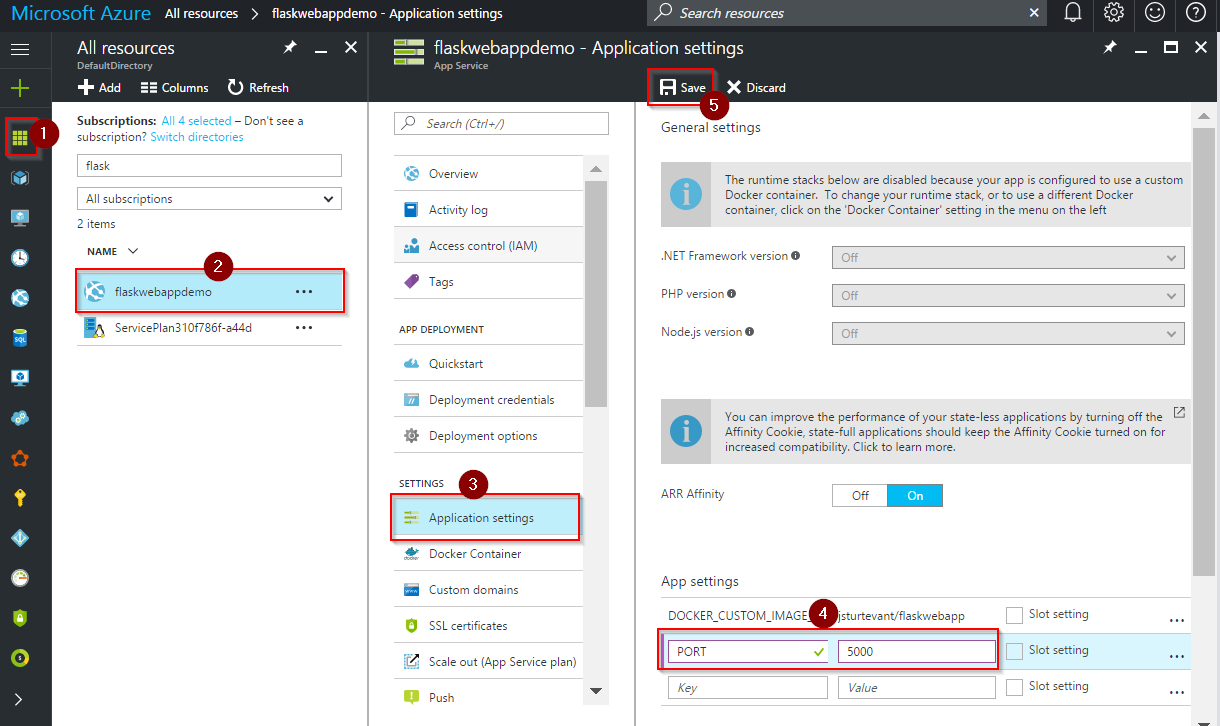Open Activity log menu item
Viewport: 1220px width, 726px height.
pyautogui.click(x=488, y=210)
